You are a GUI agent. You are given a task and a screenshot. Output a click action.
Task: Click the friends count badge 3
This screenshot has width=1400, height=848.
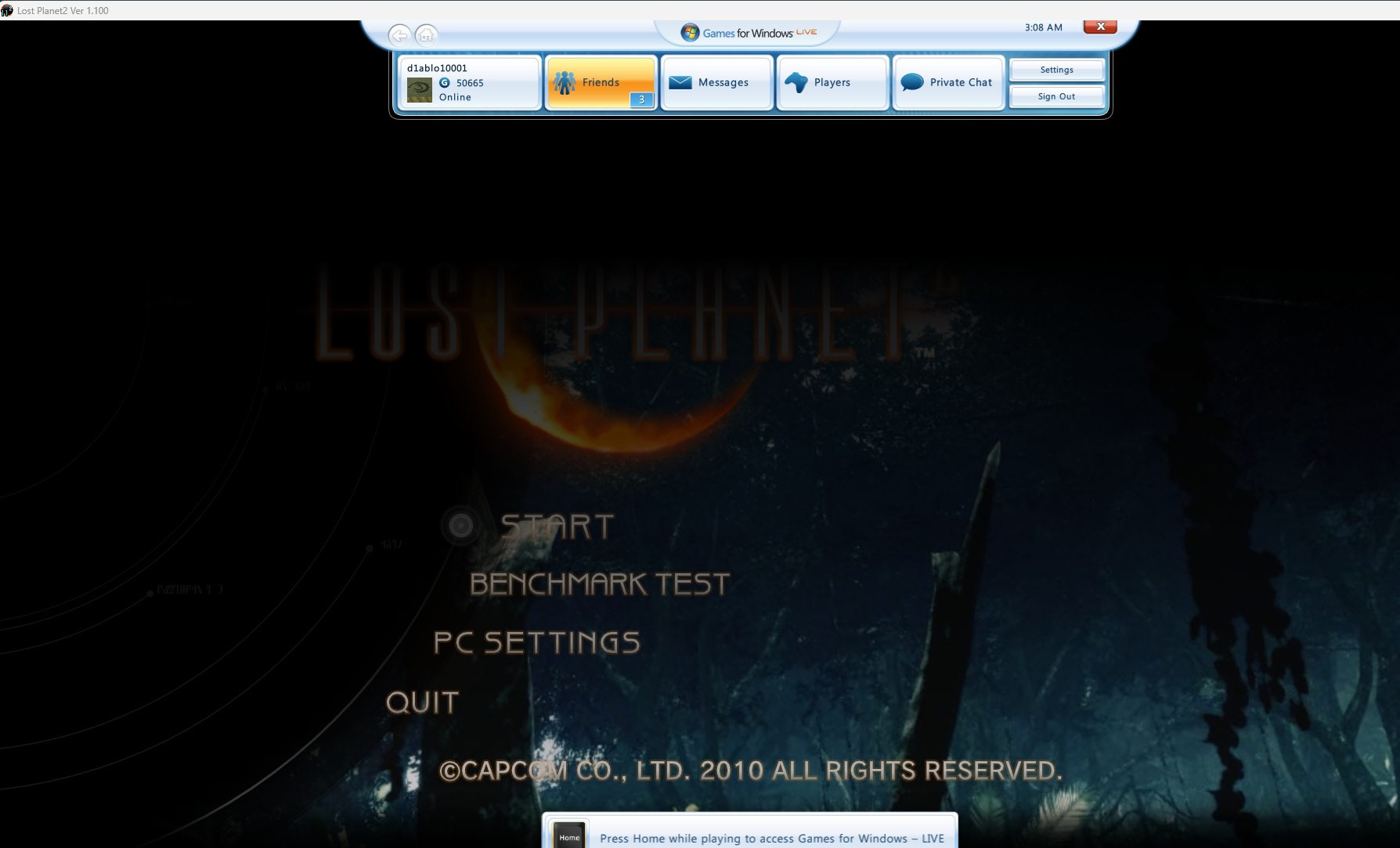(x=642, y=99)
